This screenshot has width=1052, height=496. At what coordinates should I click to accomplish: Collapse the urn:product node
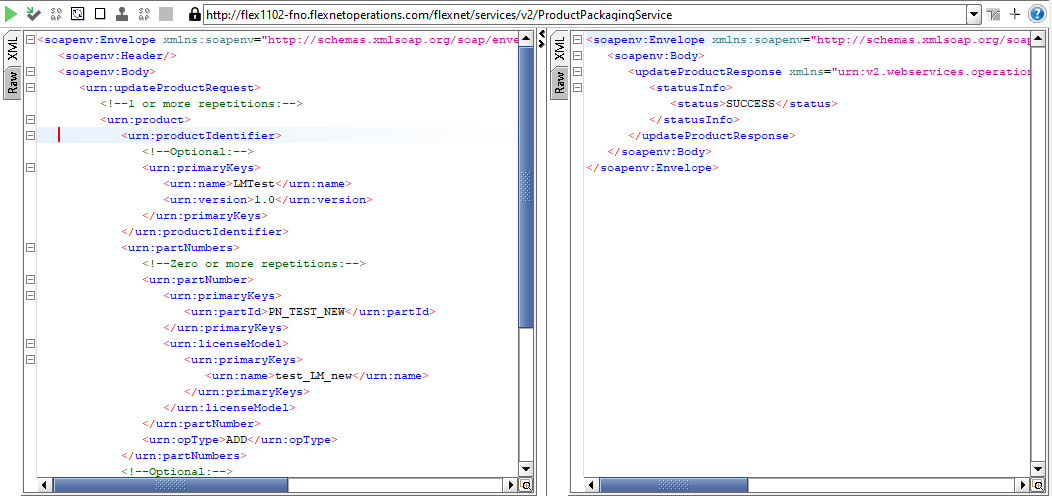pyautogui.click(x=30, y=119)
